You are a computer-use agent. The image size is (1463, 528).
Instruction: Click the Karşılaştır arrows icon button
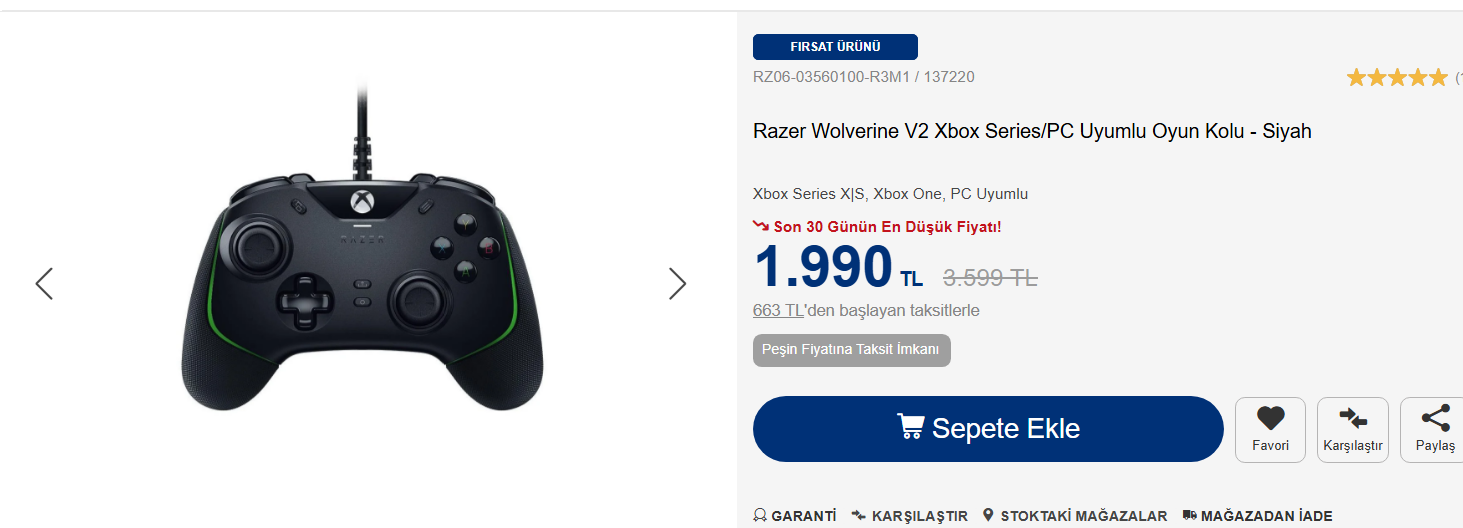[x=1352, y=430]
